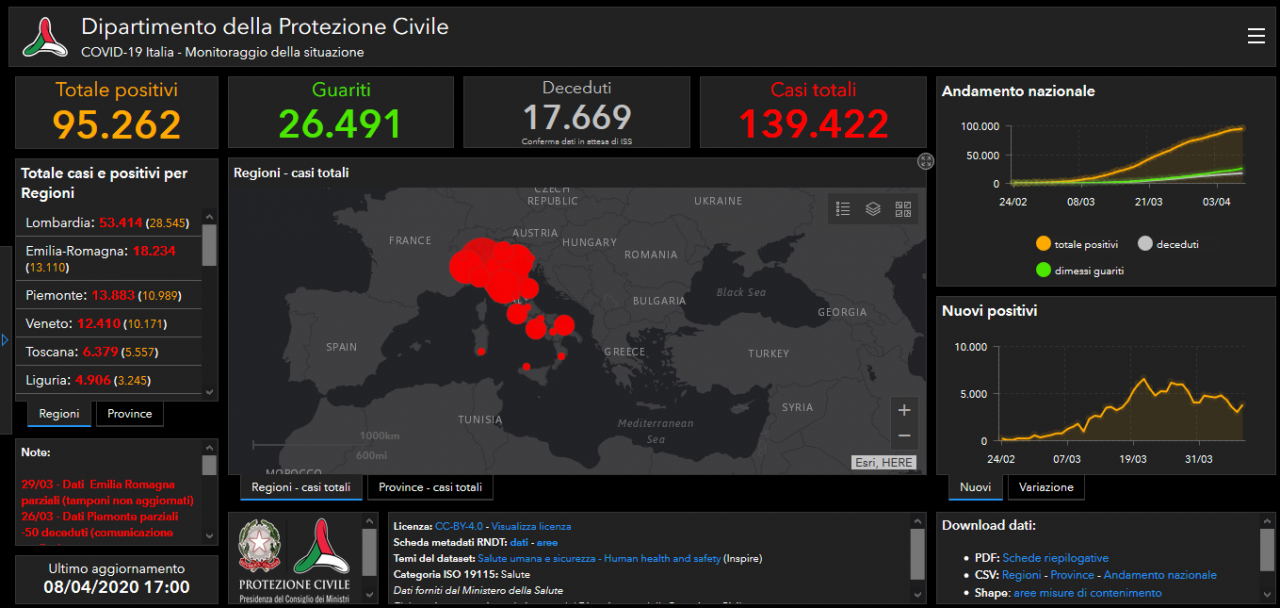This screenshot has width=1280, height=608.
Task: Toggle dimessi guariti series in legend
Action: click(1043, 270)
